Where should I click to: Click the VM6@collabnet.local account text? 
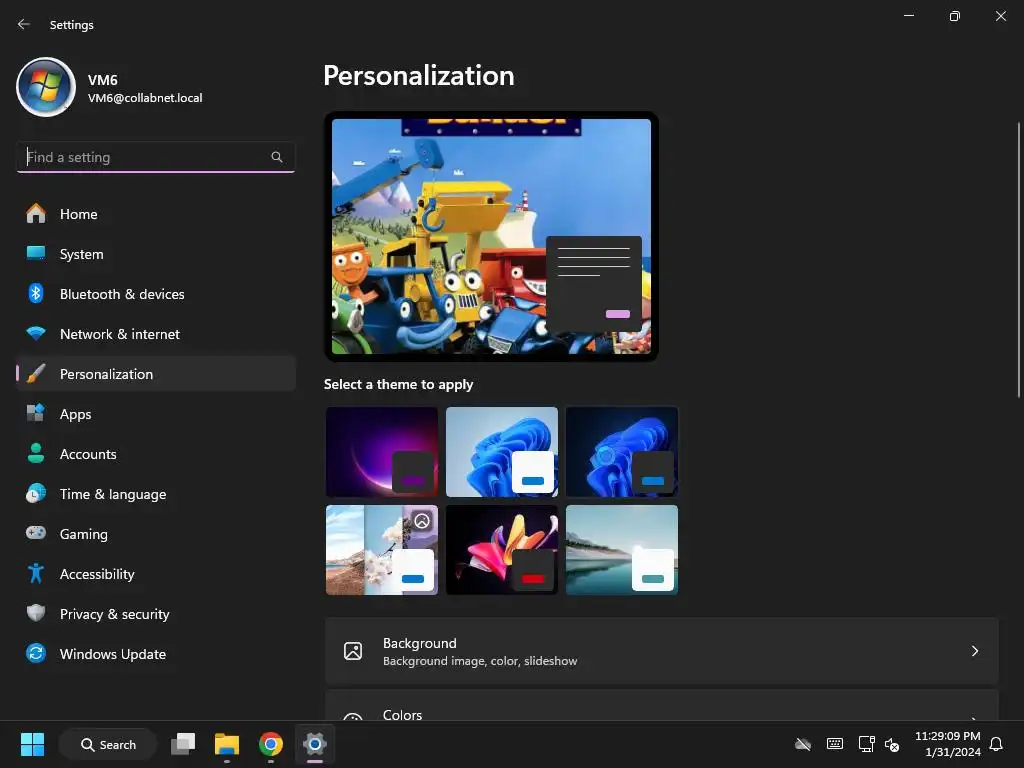pyautogui.click(x=145, y=98)
